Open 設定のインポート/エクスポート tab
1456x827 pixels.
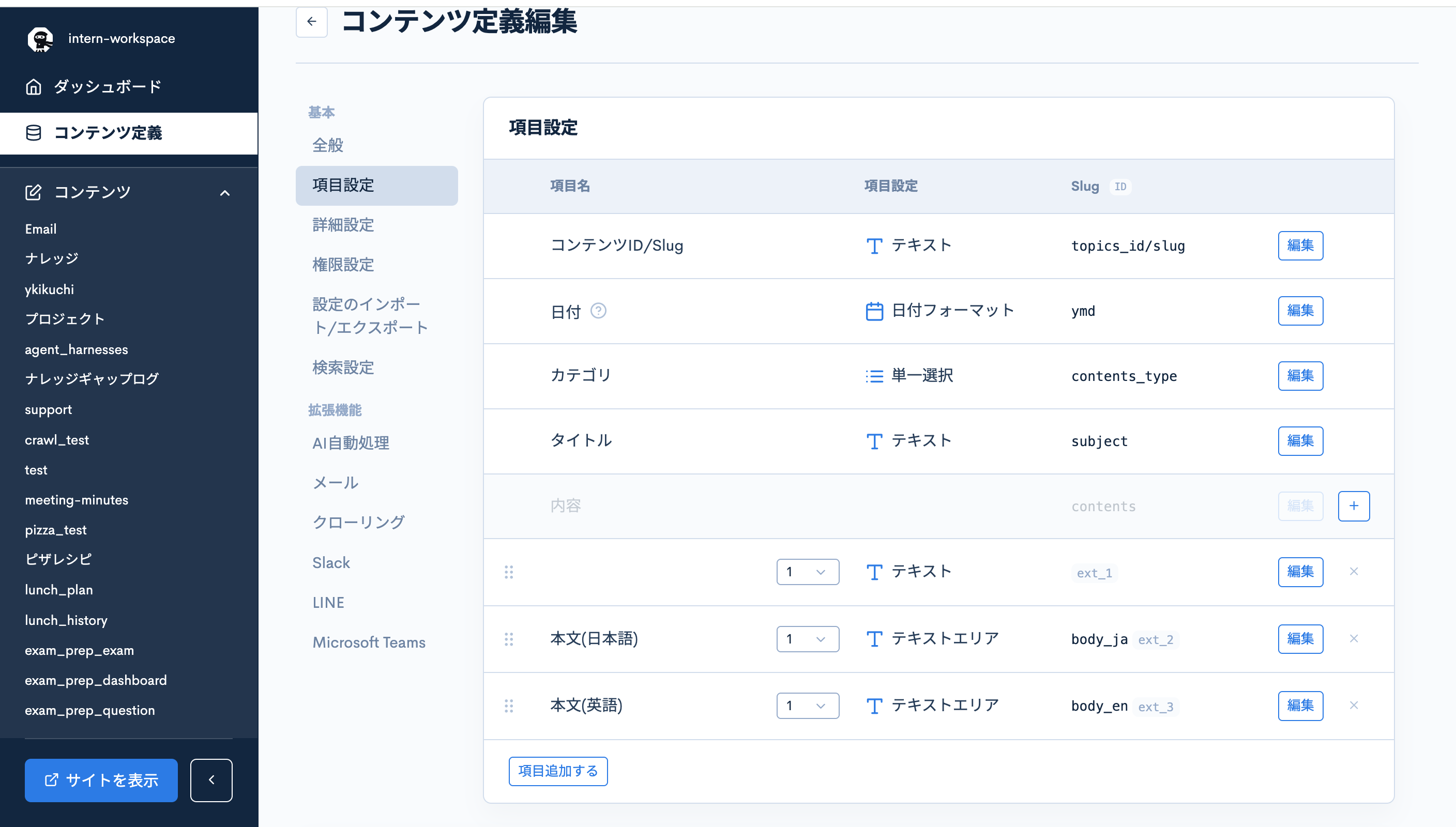(x=376, y=316)
